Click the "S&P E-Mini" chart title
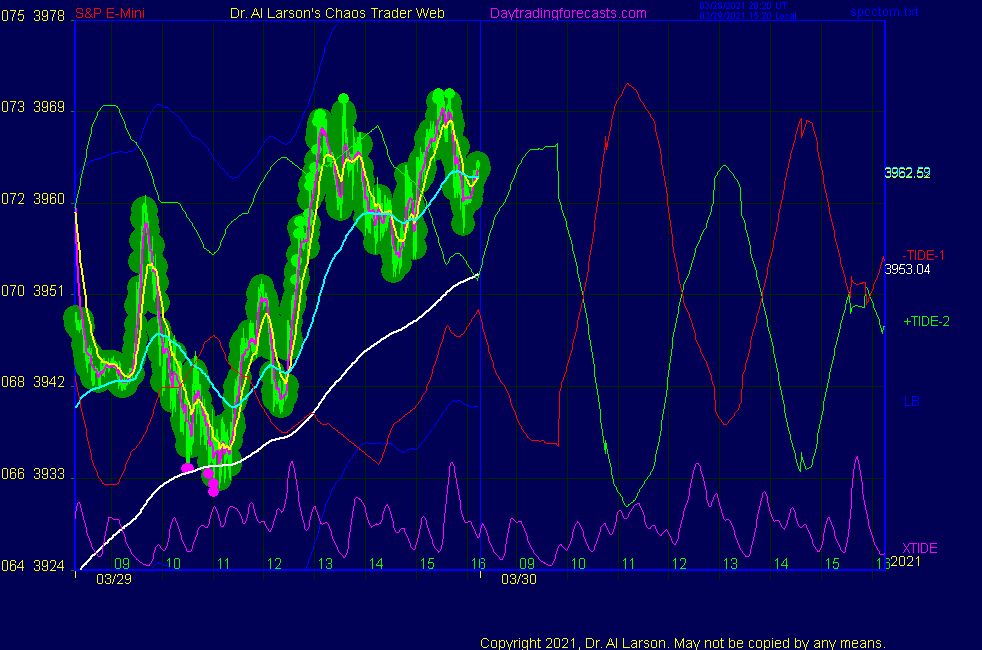 110,13
